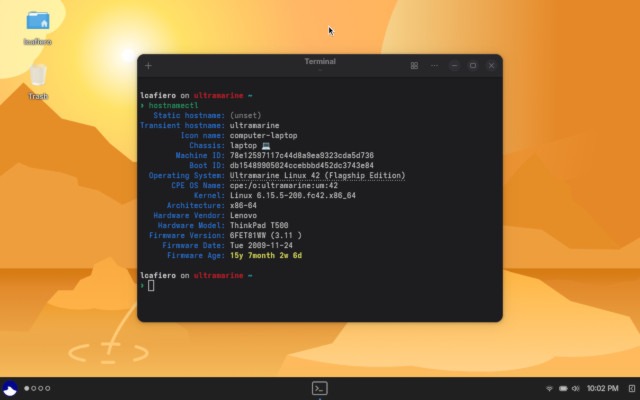Click the ThinkPad T500 hardware model text

pos(259,225)
